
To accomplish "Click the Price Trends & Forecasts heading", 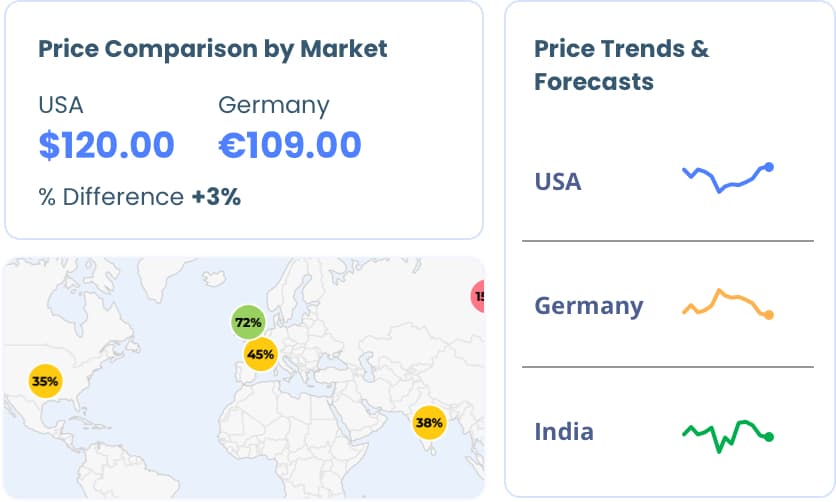I will point(621,64).
